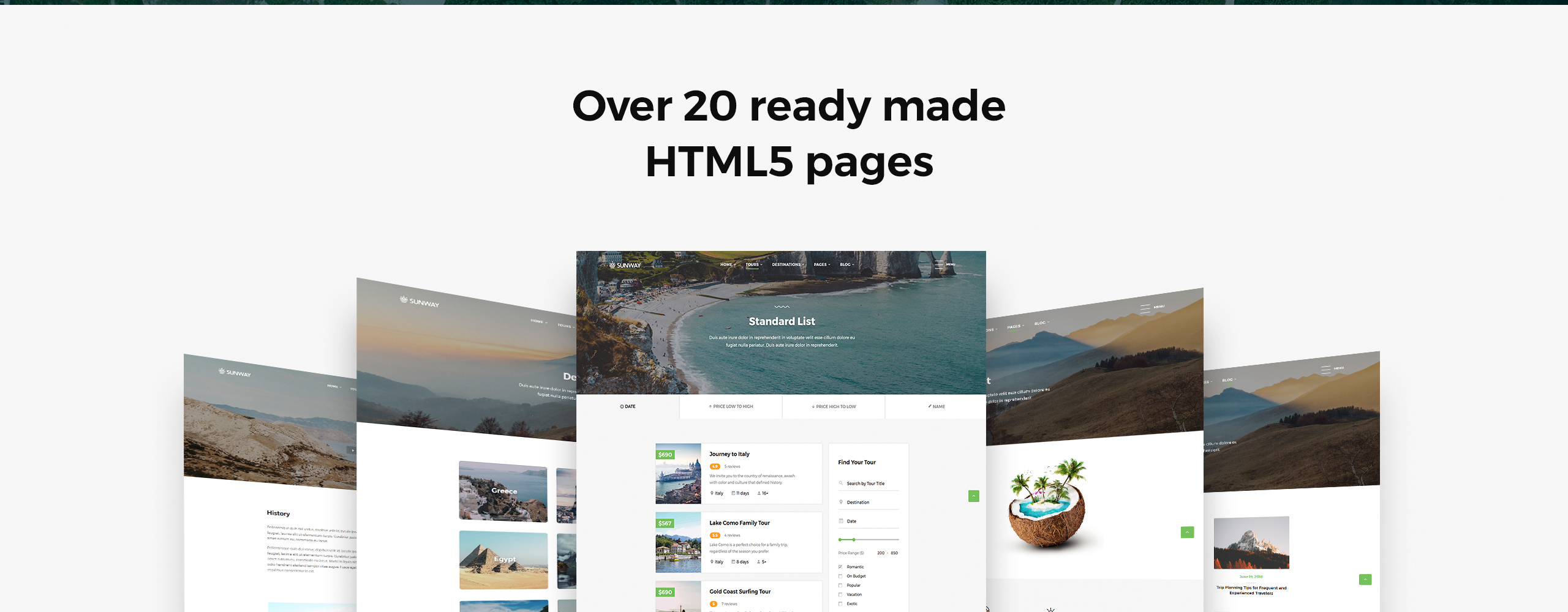Open the hamburger menu in center page
This screenshot has width=1568, height=612.
[x=939, y=264]
